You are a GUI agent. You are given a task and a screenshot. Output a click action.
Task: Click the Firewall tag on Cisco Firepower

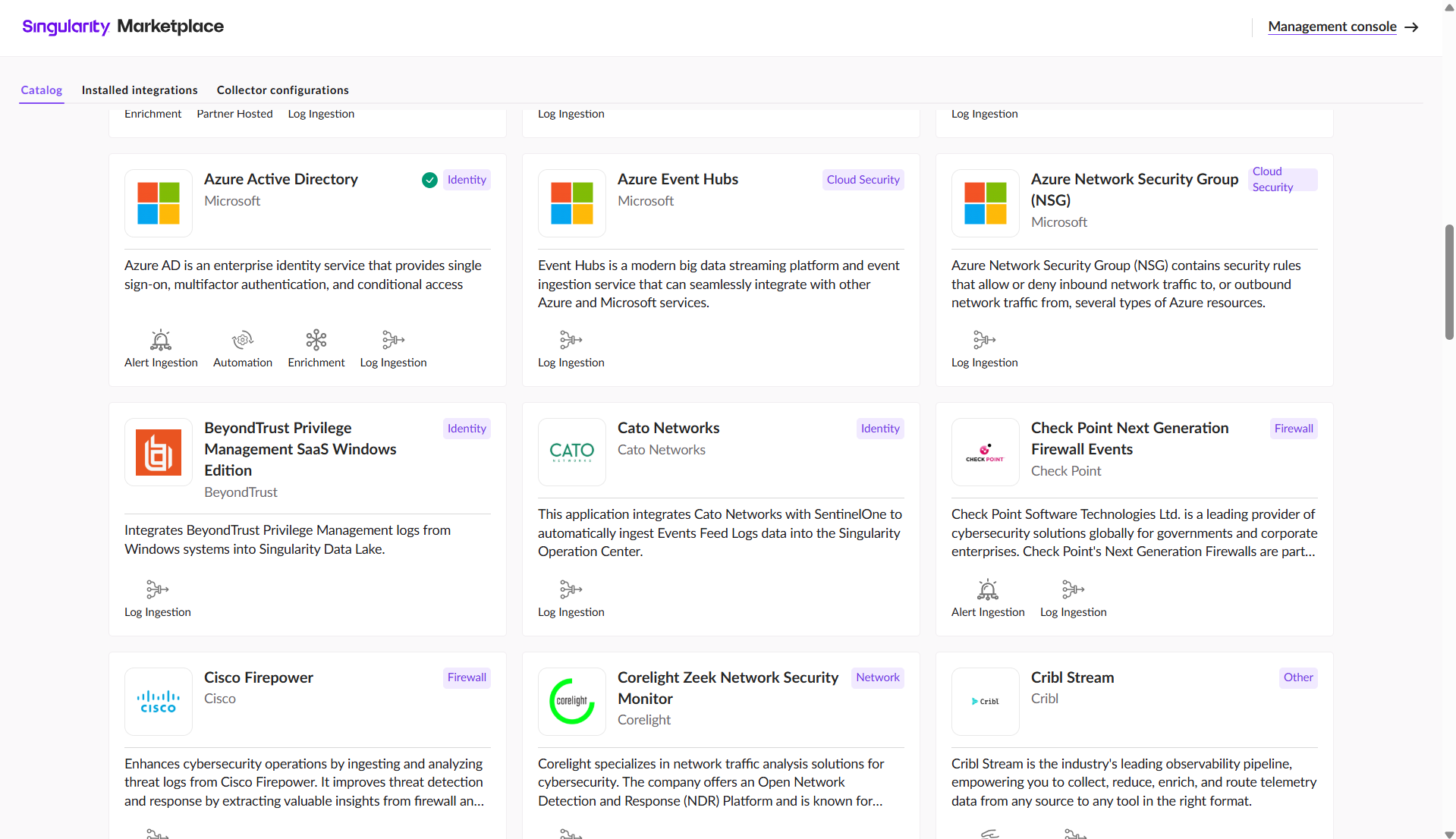coord(466,677)
